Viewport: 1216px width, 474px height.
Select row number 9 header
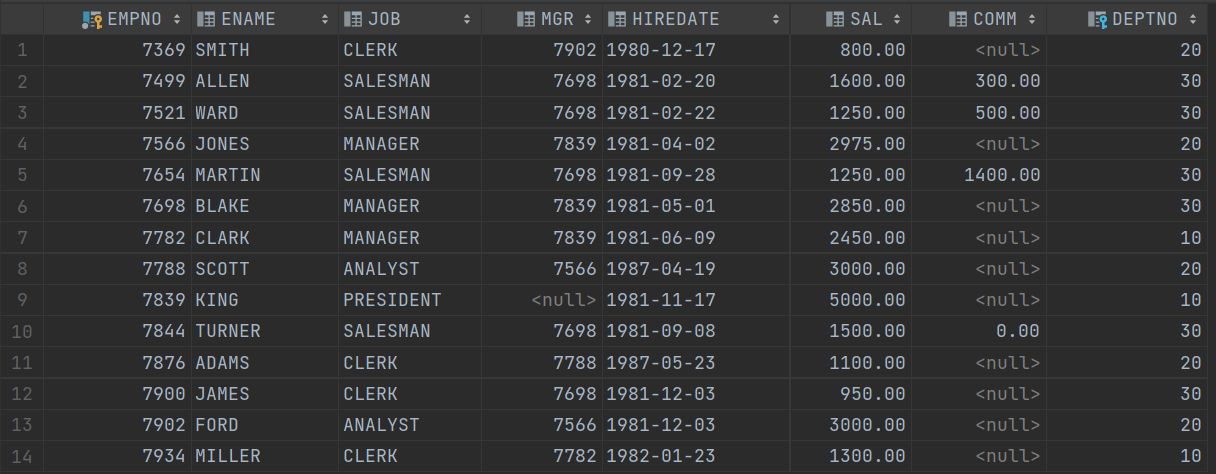click(x=22, y=300)
